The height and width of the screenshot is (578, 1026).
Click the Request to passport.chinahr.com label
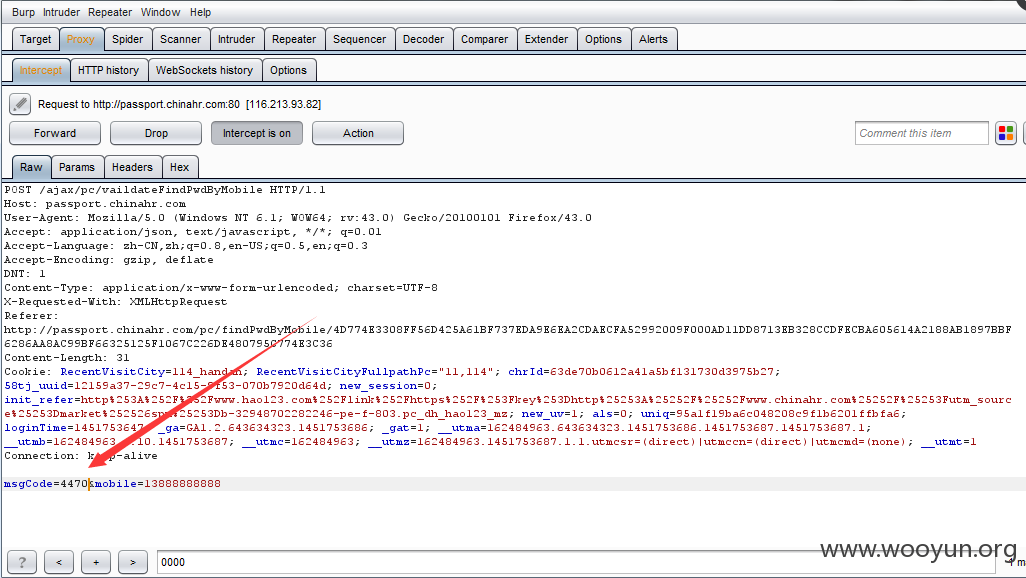pyautogui.click(x=179, y=104)
